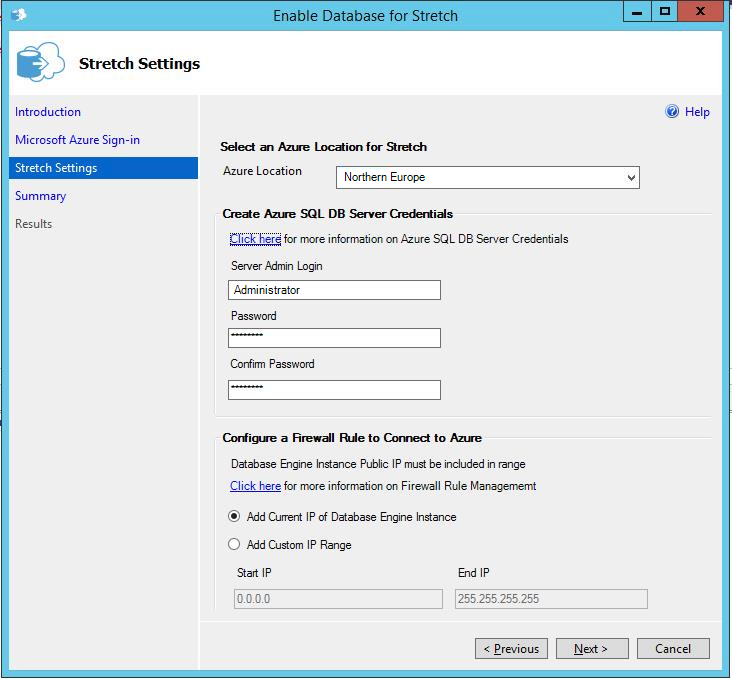Click the 'Azure Location' label
This screenshot has height=679, width=732.
point(262,171)
